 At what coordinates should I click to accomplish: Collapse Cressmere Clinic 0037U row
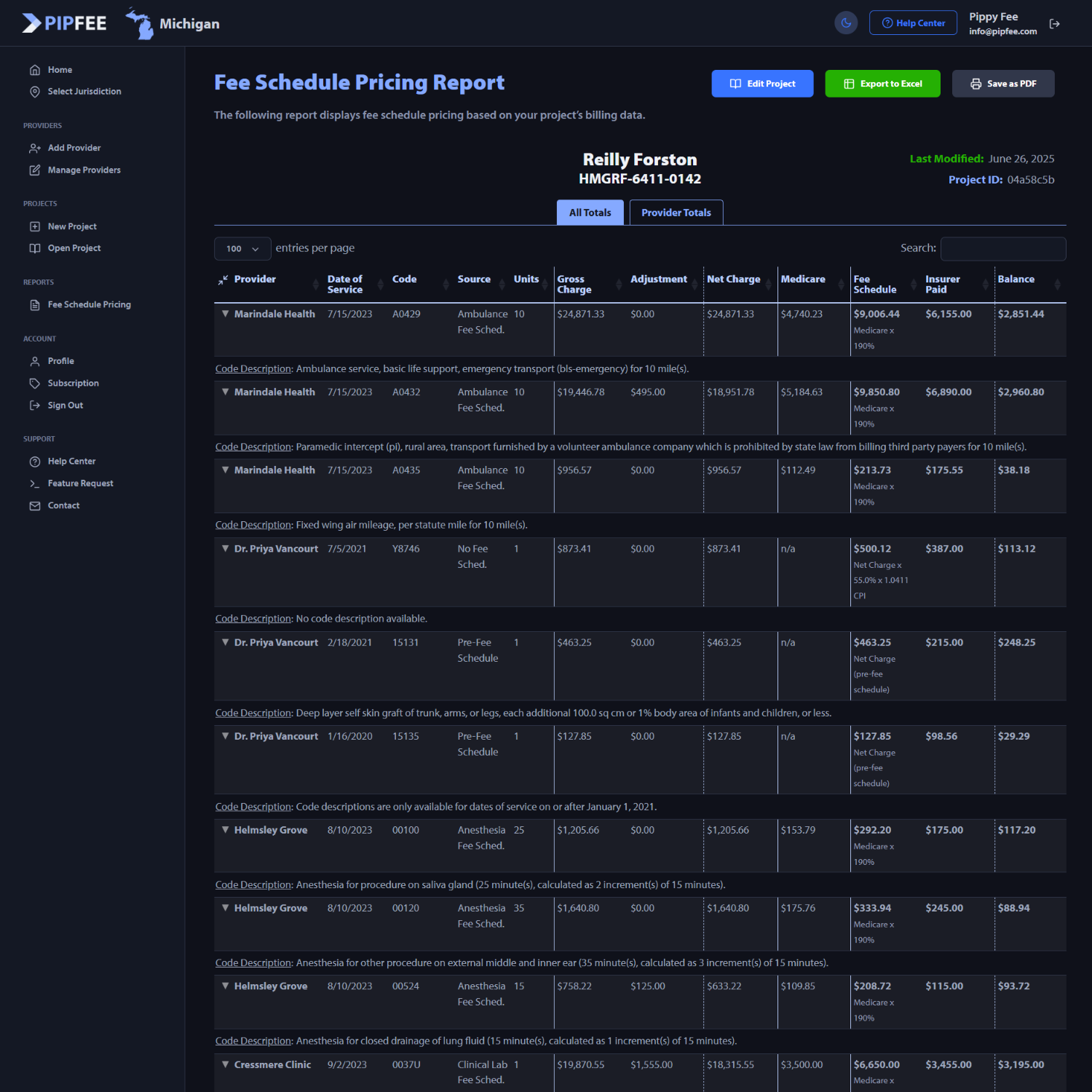coord(226,1064)
